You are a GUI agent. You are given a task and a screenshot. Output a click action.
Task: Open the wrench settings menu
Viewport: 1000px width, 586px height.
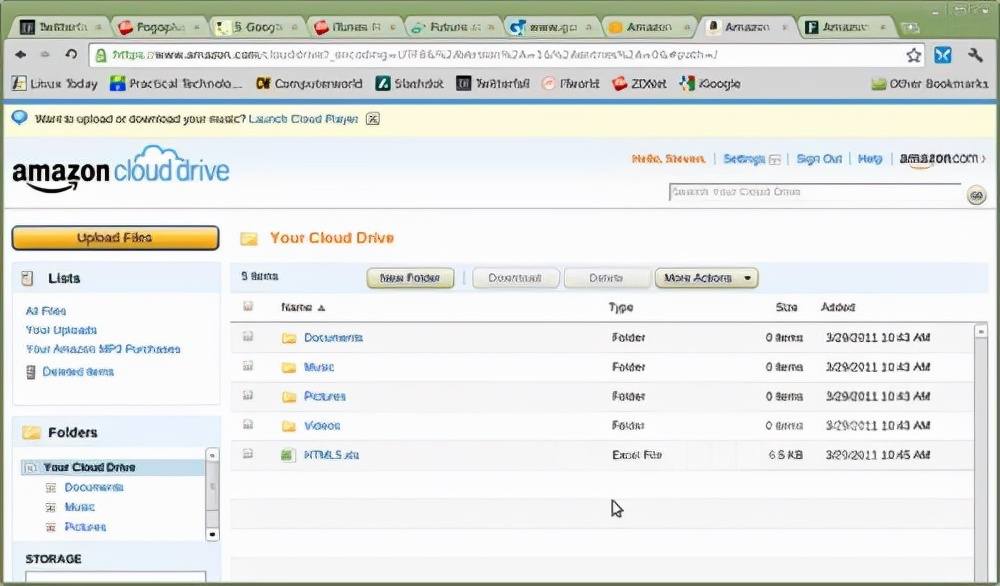974,55
